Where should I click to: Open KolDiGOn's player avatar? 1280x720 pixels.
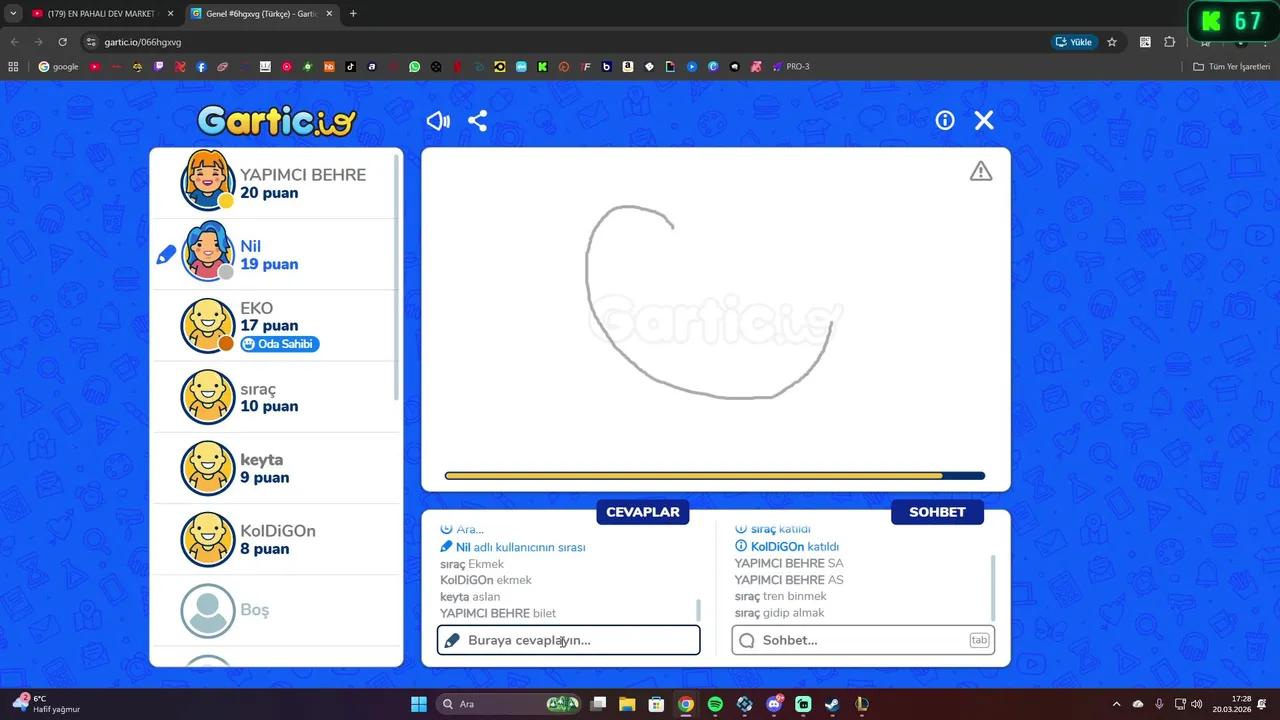(208, 539)
